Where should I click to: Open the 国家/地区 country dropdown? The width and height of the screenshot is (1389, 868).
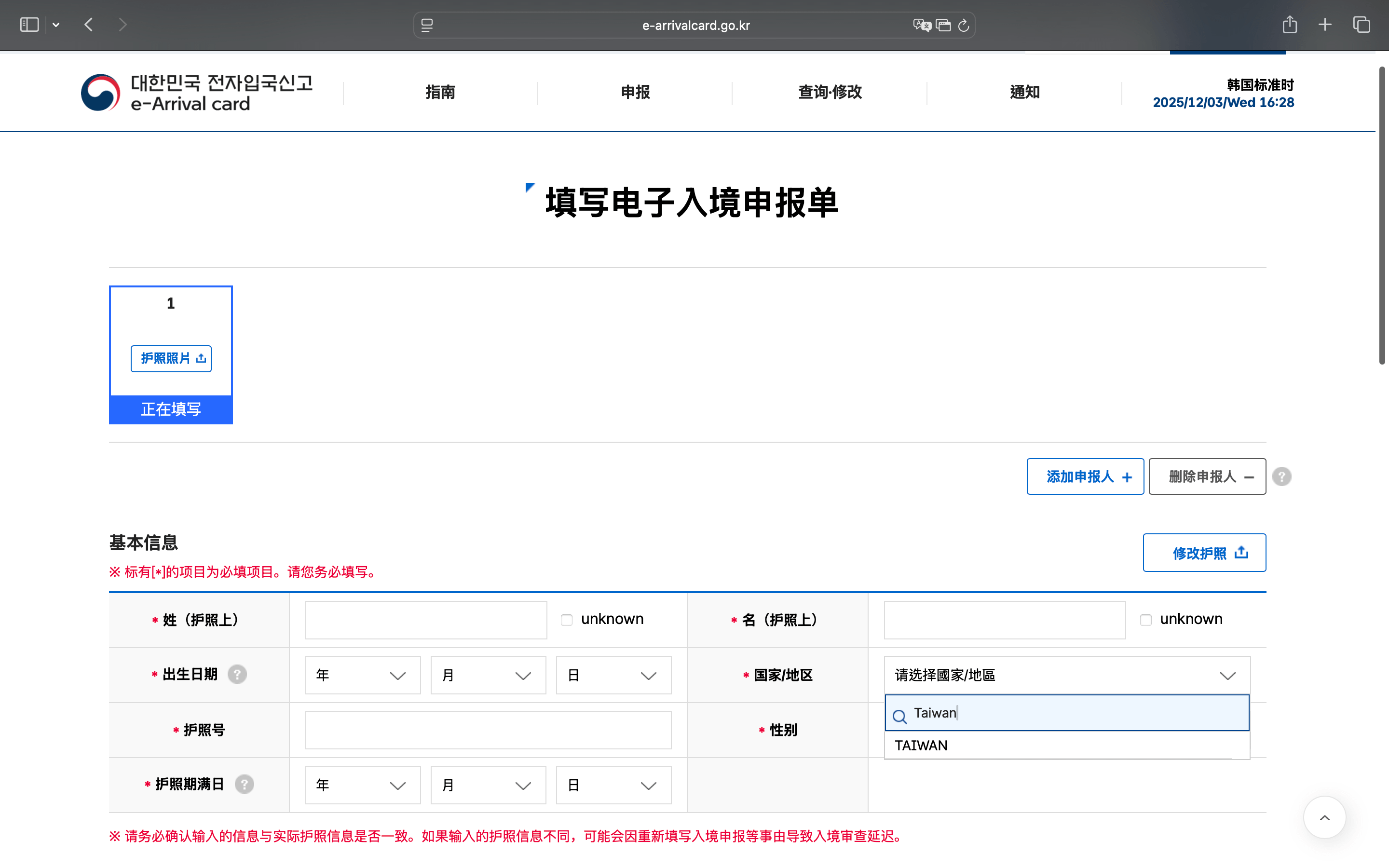click(x=1066, y=675)
